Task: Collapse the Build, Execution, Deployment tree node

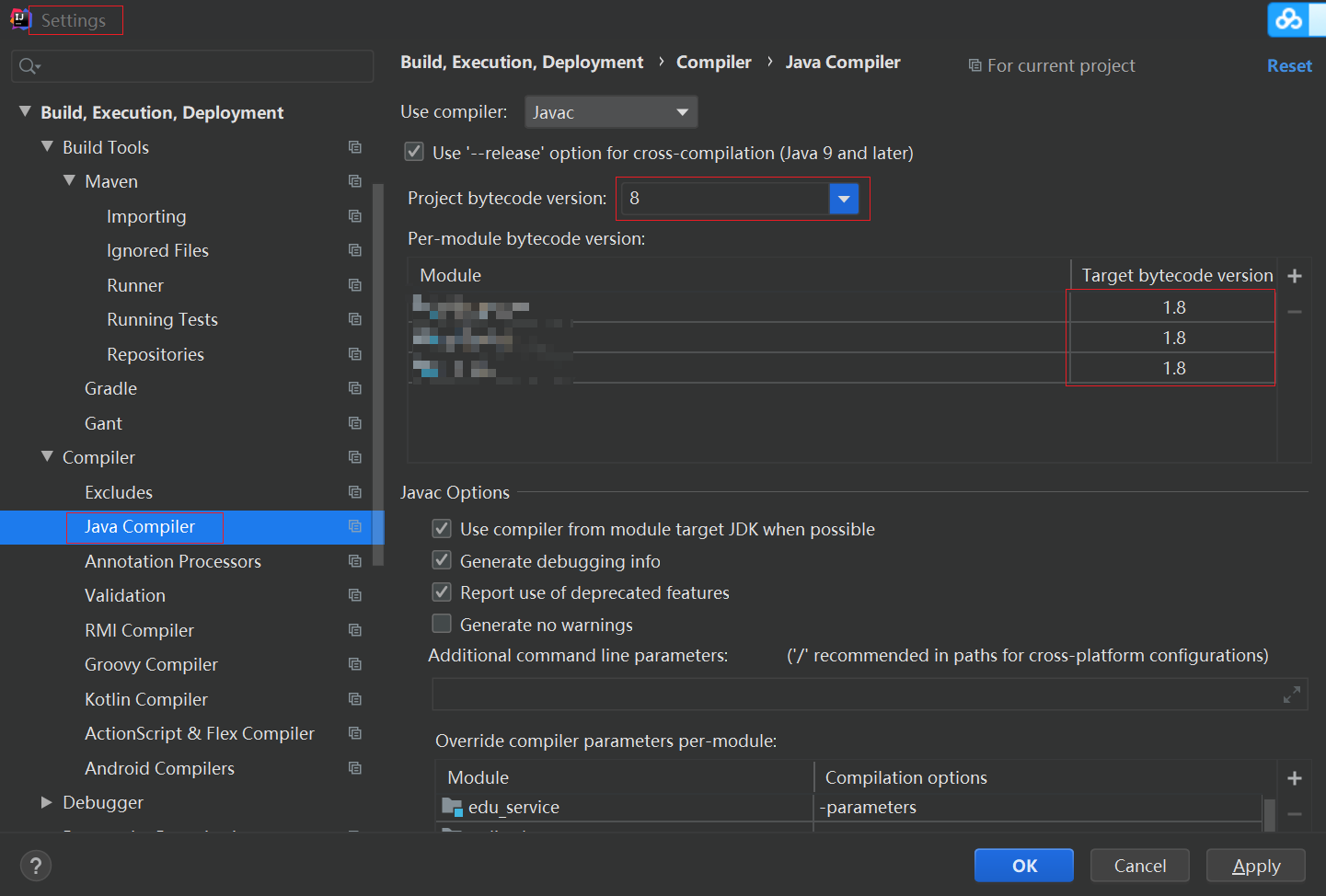Action: (x=25, y=111)
